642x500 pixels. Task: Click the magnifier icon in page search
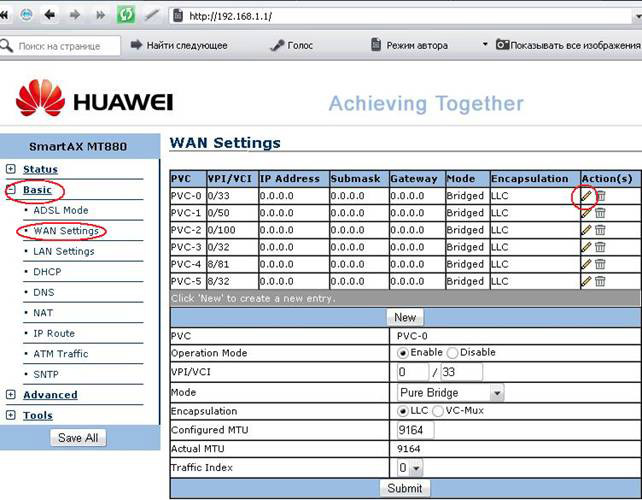(x=6, y=45)
